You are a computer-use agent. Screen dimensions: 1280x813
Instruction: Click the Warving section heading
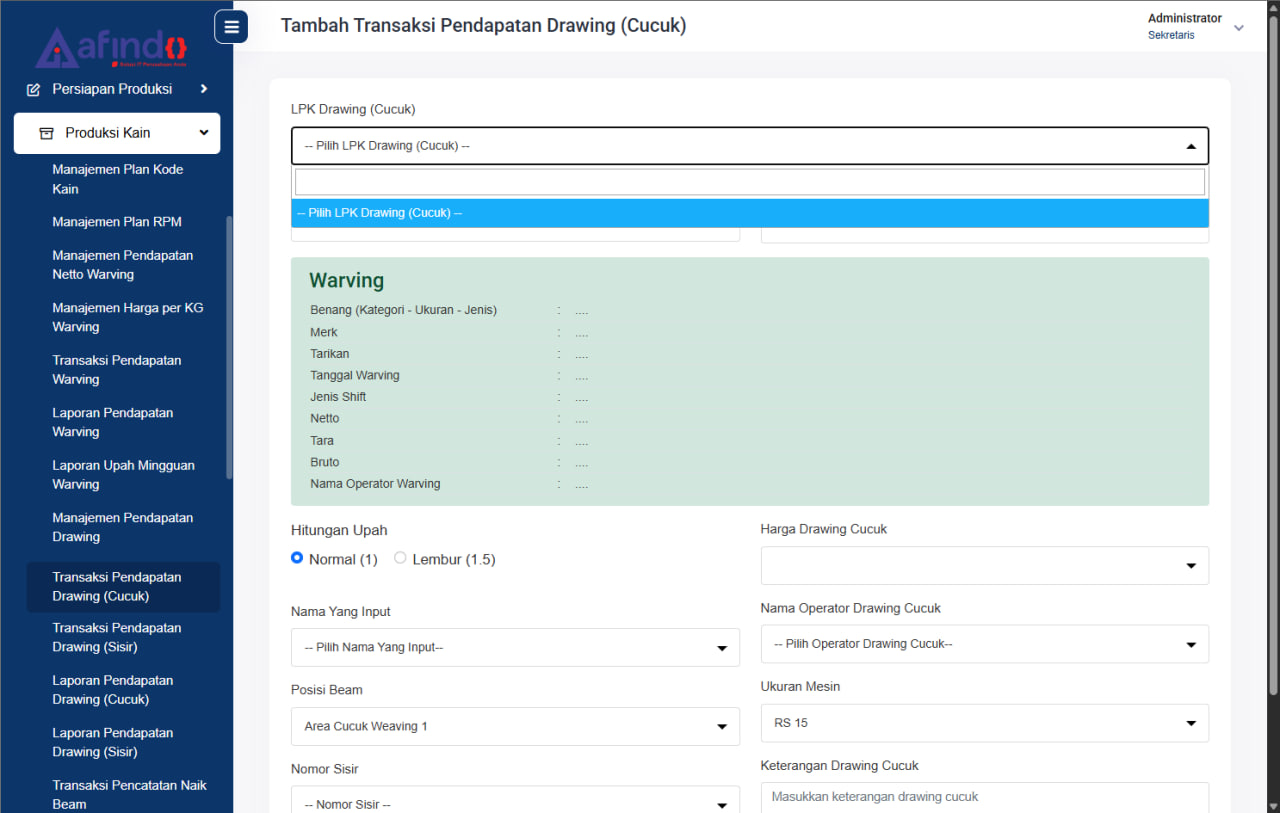(x=346, y=281)
